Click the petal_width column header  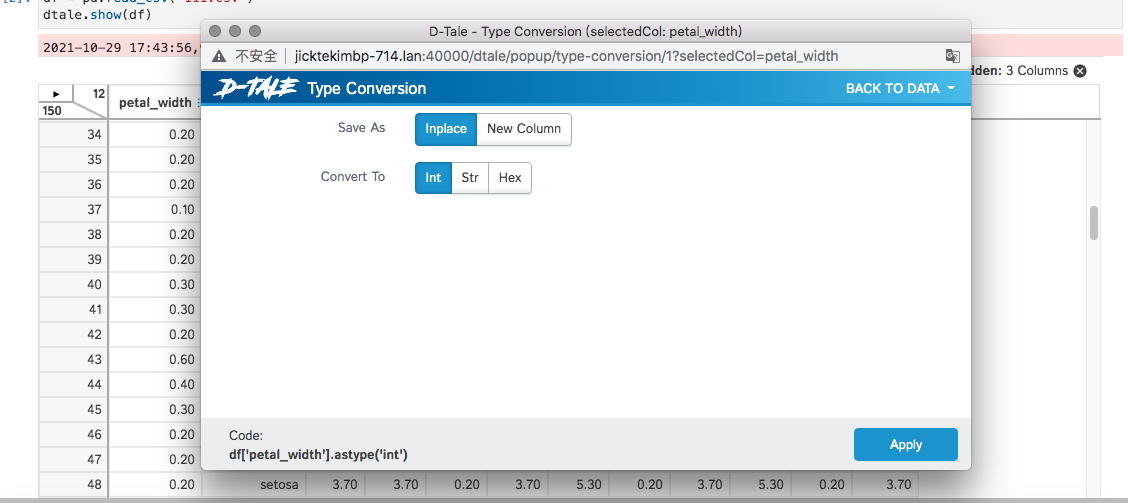click(155, 103)
